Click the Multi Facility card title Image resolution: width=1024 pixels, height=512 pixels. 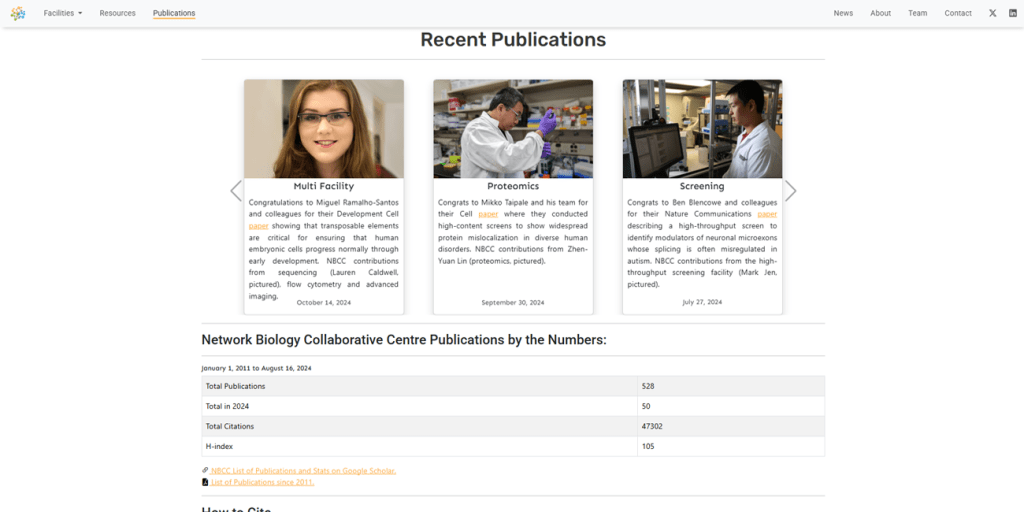pos(324,186)
